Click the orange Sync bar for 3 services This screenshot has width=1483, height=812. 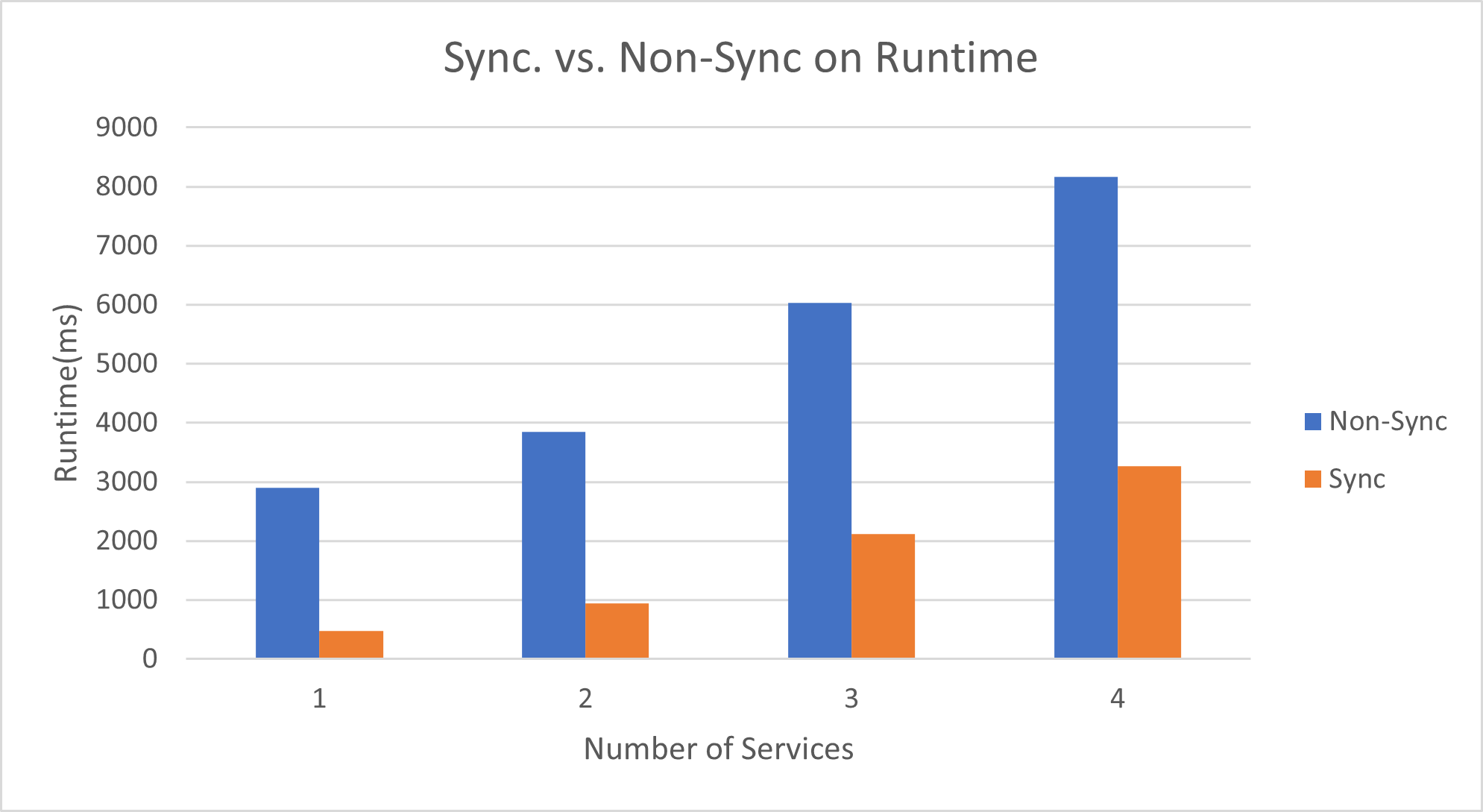[x=883, y=596]
